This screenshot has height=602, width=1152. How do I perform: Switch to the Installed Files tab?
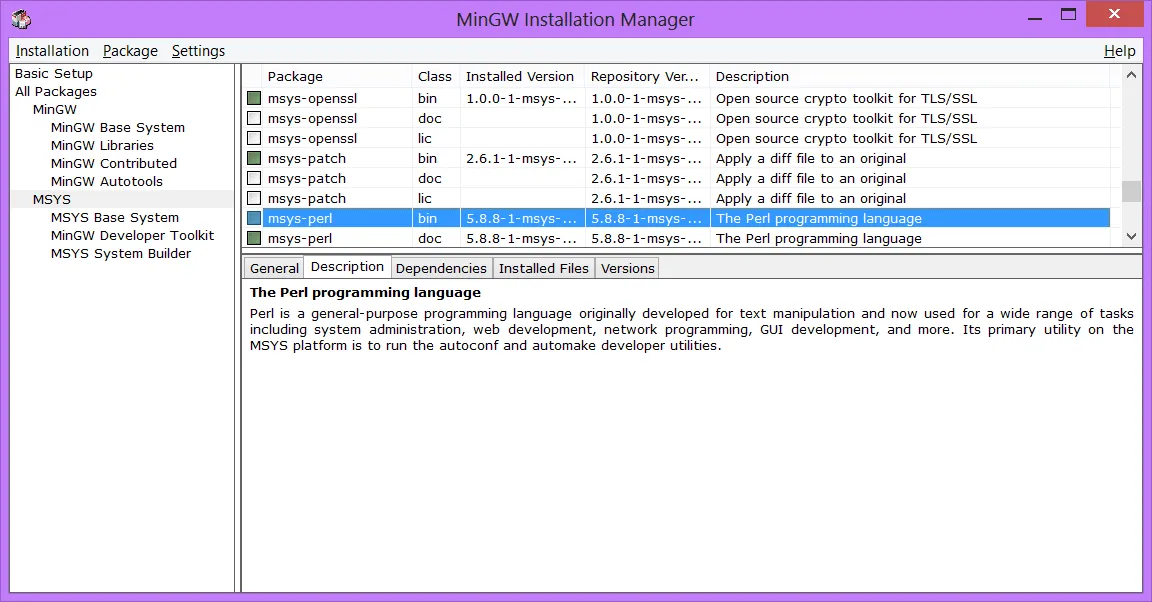[x=544, y=268]
